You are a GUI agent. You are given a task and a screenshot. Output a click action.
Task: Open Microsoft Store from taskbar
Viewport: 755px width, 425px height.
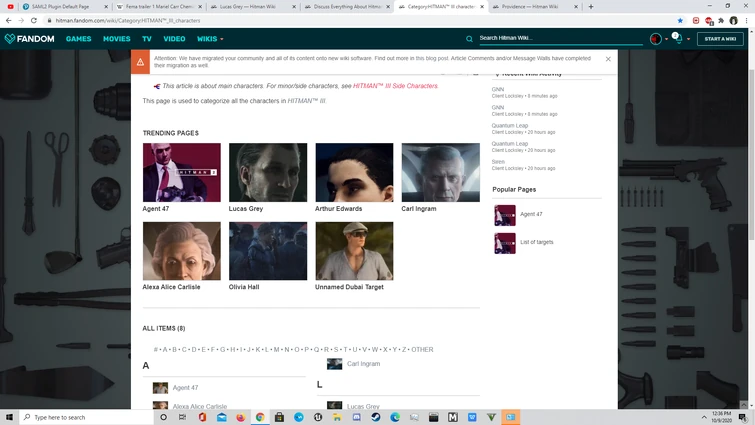pos(279,417)
